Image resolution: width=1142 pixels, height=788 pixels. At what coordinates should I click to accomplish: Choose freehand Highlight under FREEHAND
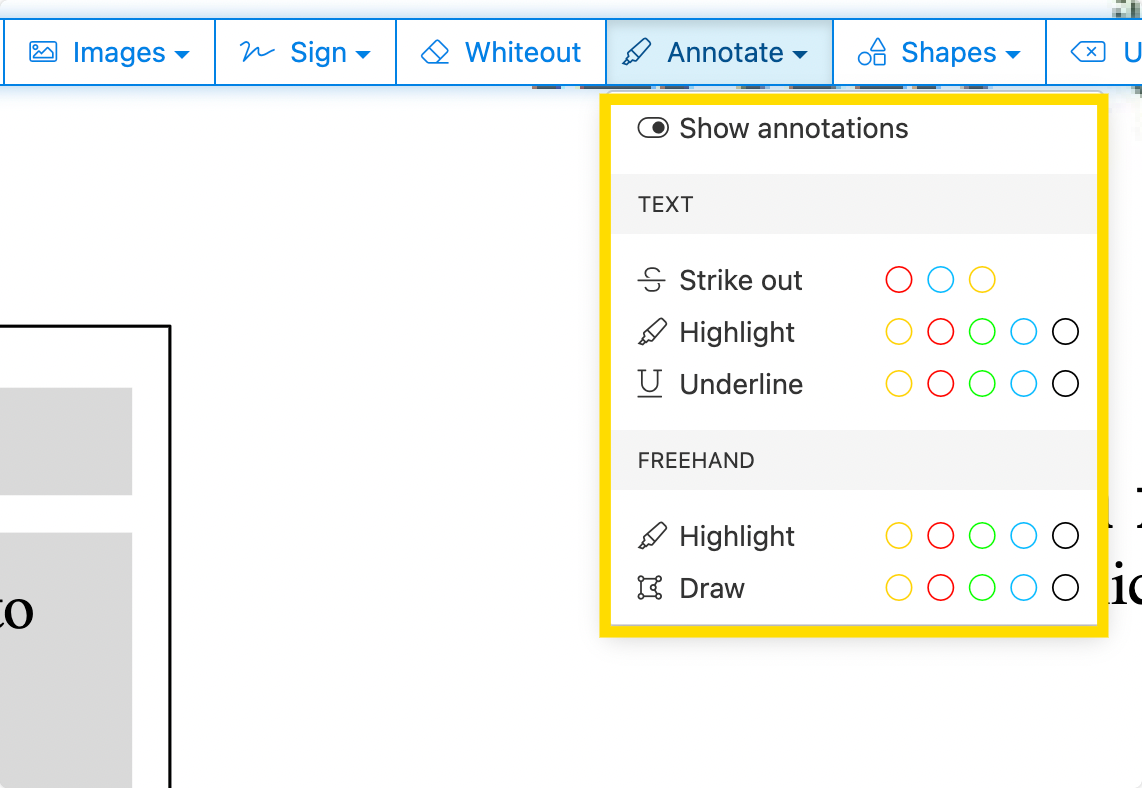click(x=737, y=536)
